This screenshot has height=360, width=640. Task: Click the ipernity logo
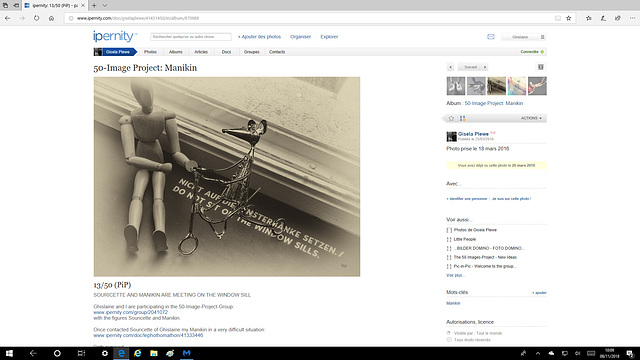[x=115, y=36]
